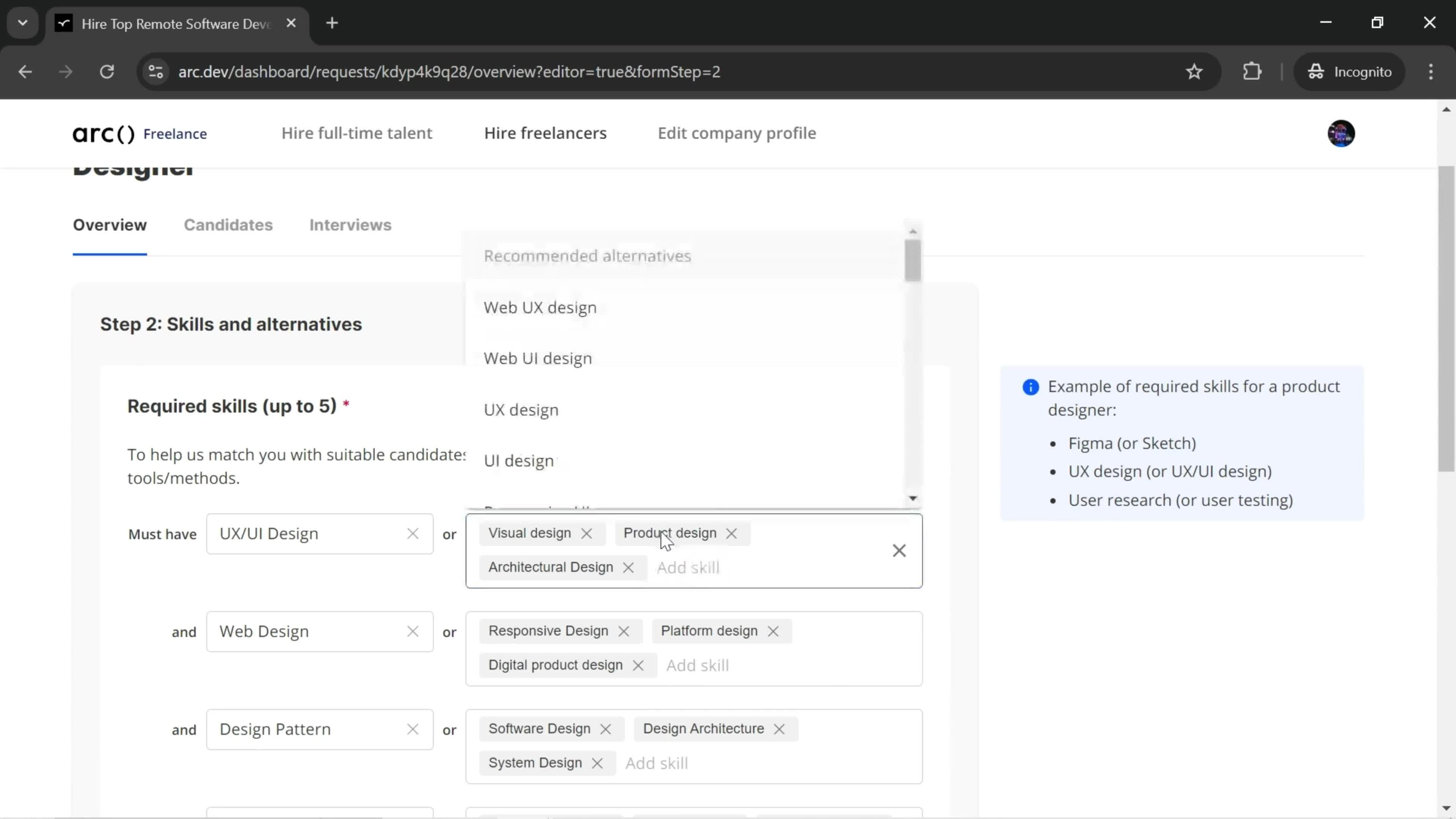
Task: Remove UX/UI Design skill tag
Action: [413, 534]
